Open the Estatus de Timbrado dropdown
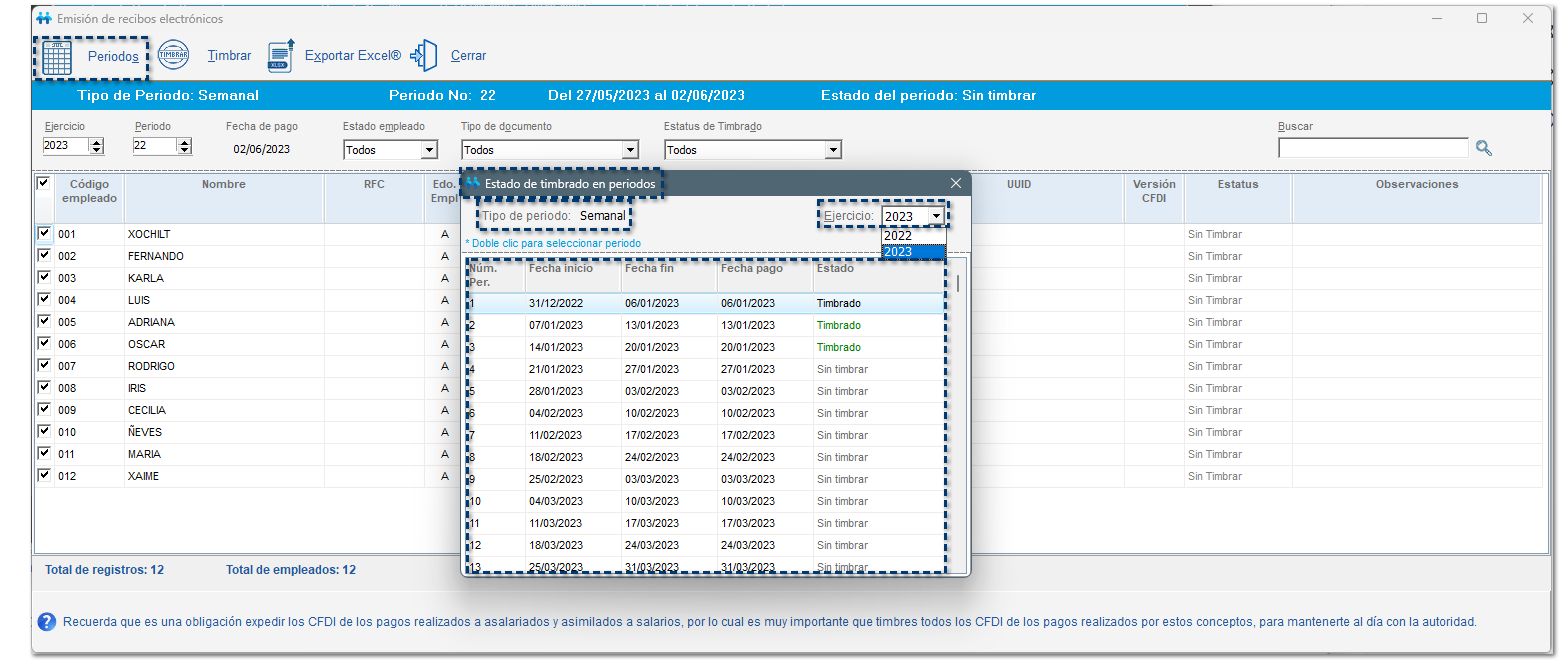1562x663 pixels. (832, 150)
